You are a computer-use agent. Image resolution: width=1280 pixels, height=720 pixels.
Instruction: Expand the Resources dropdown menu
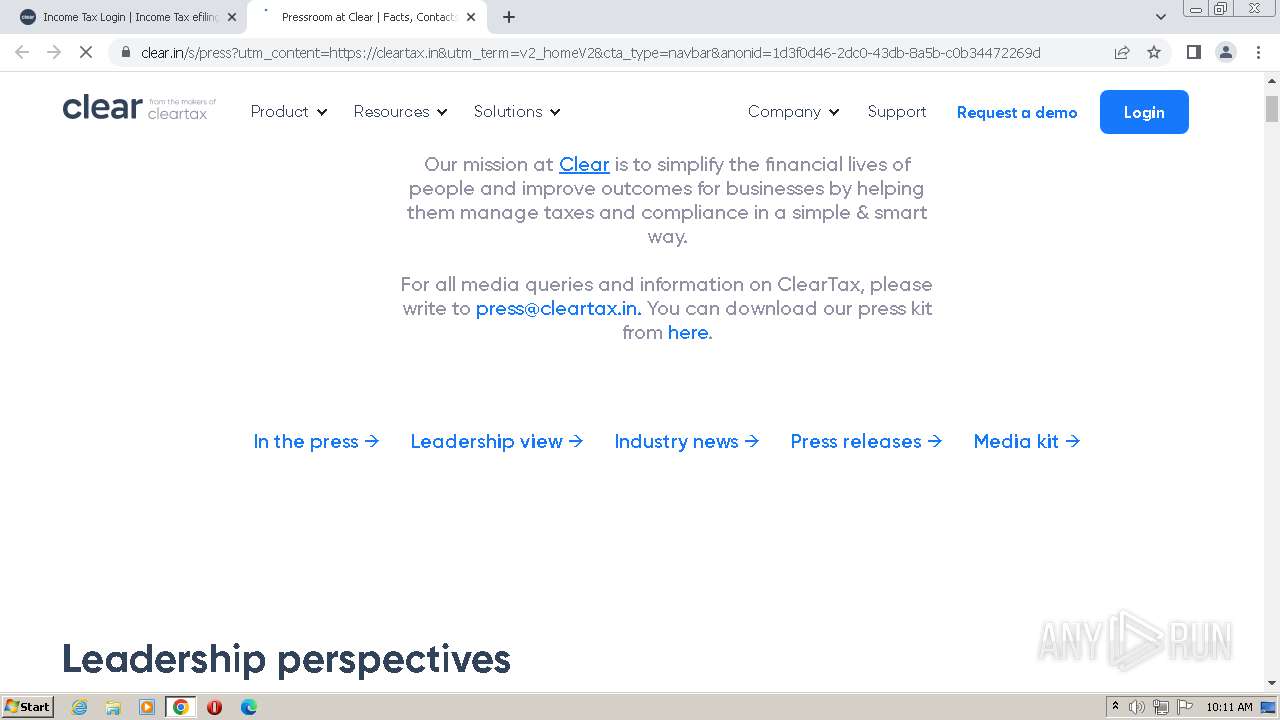coord(401,112)
